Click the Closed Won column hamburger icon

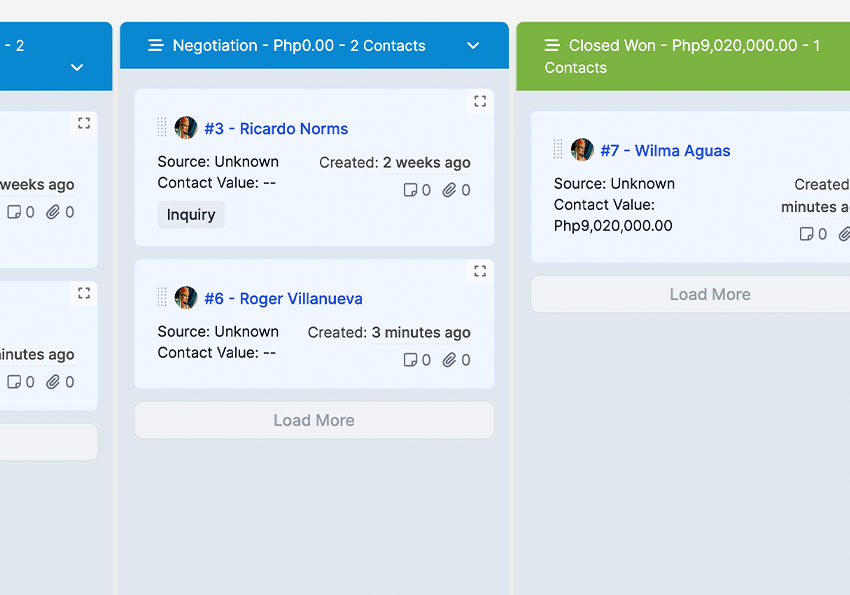551,45
